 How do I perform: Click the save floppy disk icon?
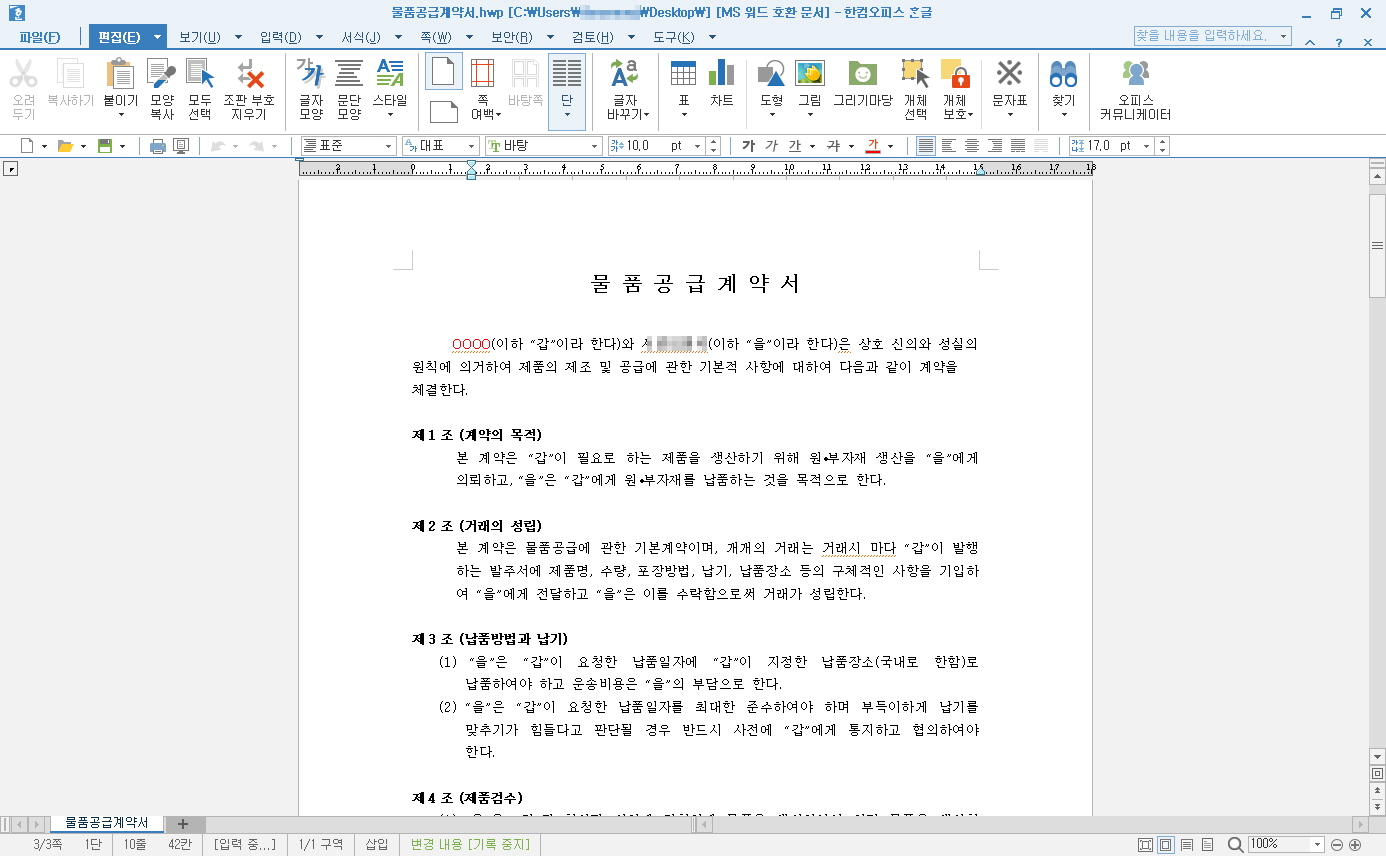(x=104, y=146)
